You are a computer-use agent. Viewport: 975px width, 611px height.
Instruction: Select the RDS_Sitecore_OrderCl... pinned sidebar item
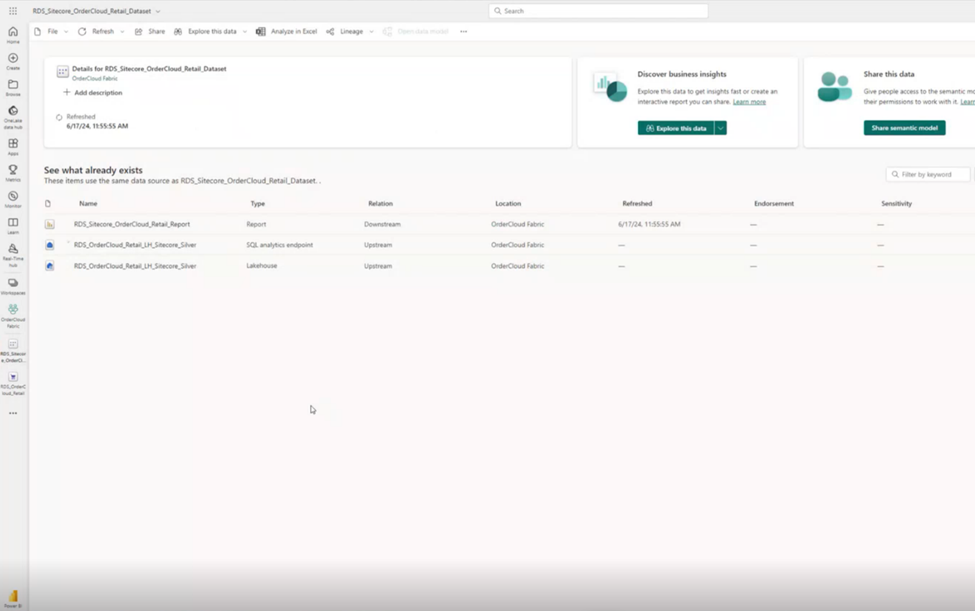13,351
